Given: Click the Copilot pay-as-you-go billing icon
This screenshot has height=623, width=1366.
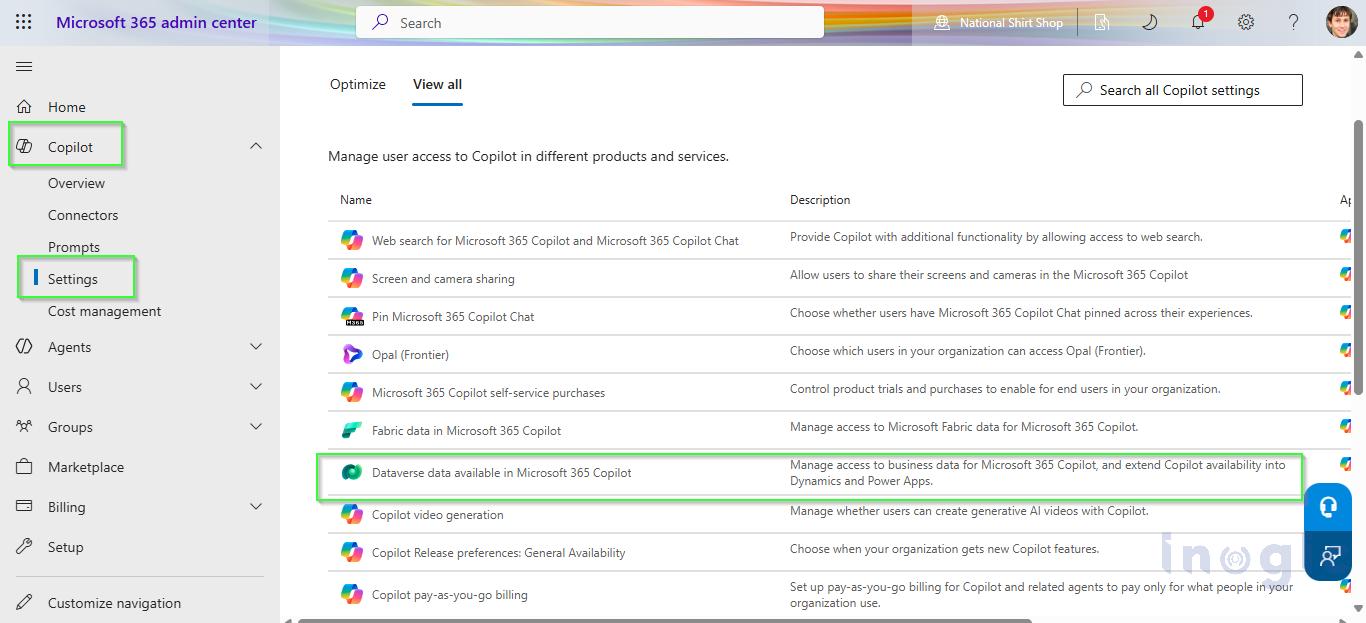Looking at the screenshot, I should [351, 594].
